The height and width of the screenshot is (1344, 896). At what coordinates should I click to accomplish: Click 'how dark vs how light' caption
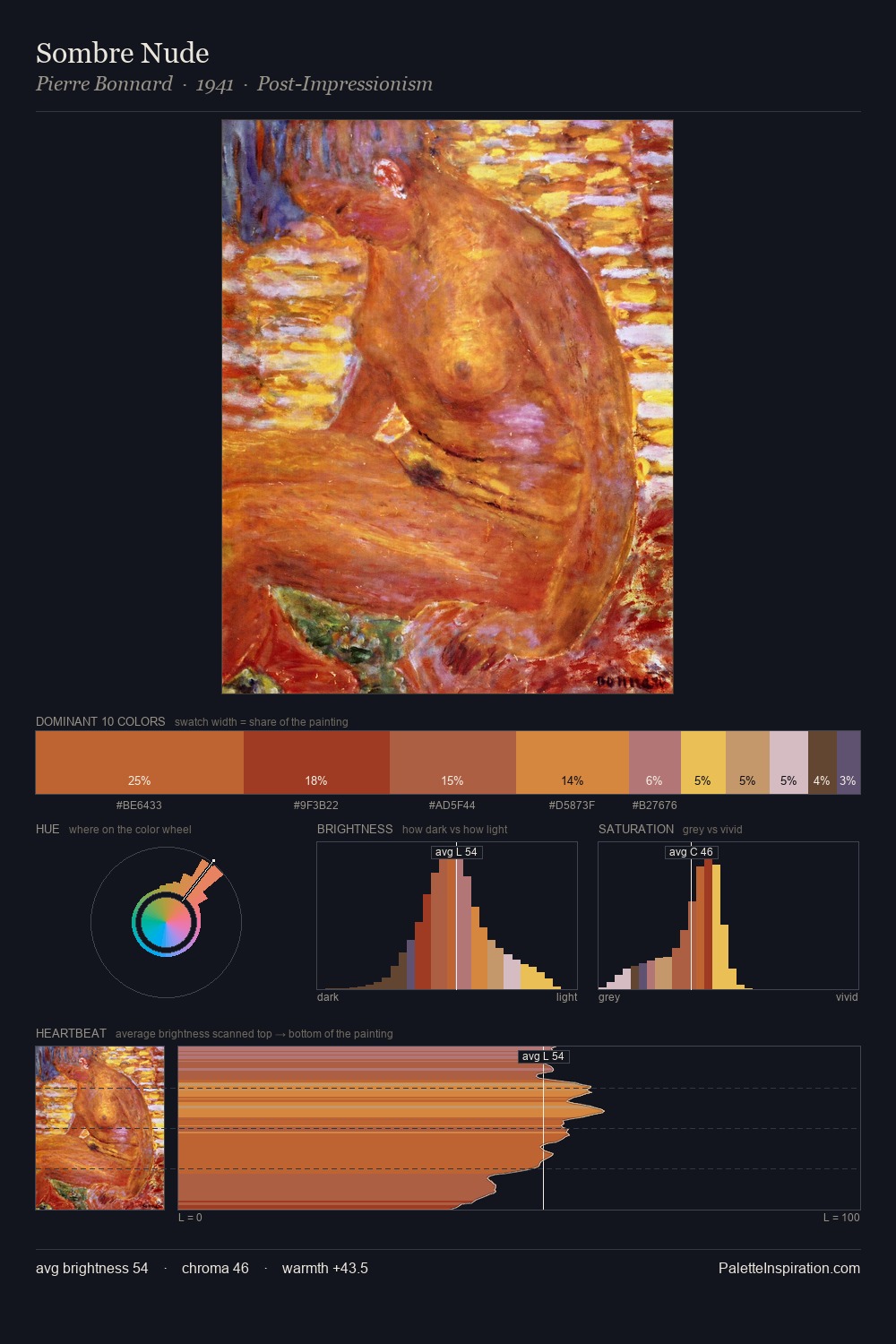pos(455,830)
